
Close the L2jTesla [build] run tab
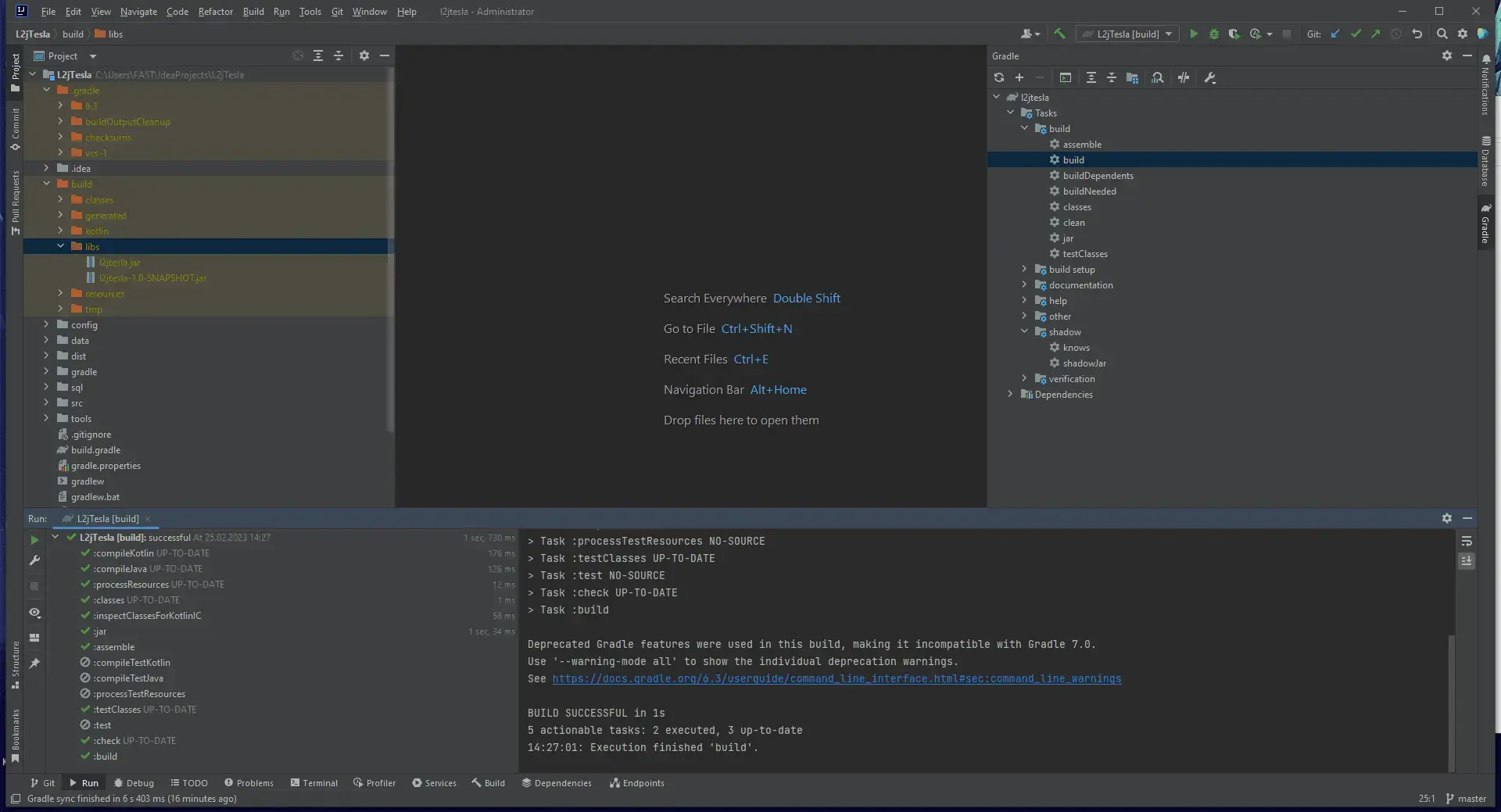pos(148,519)
